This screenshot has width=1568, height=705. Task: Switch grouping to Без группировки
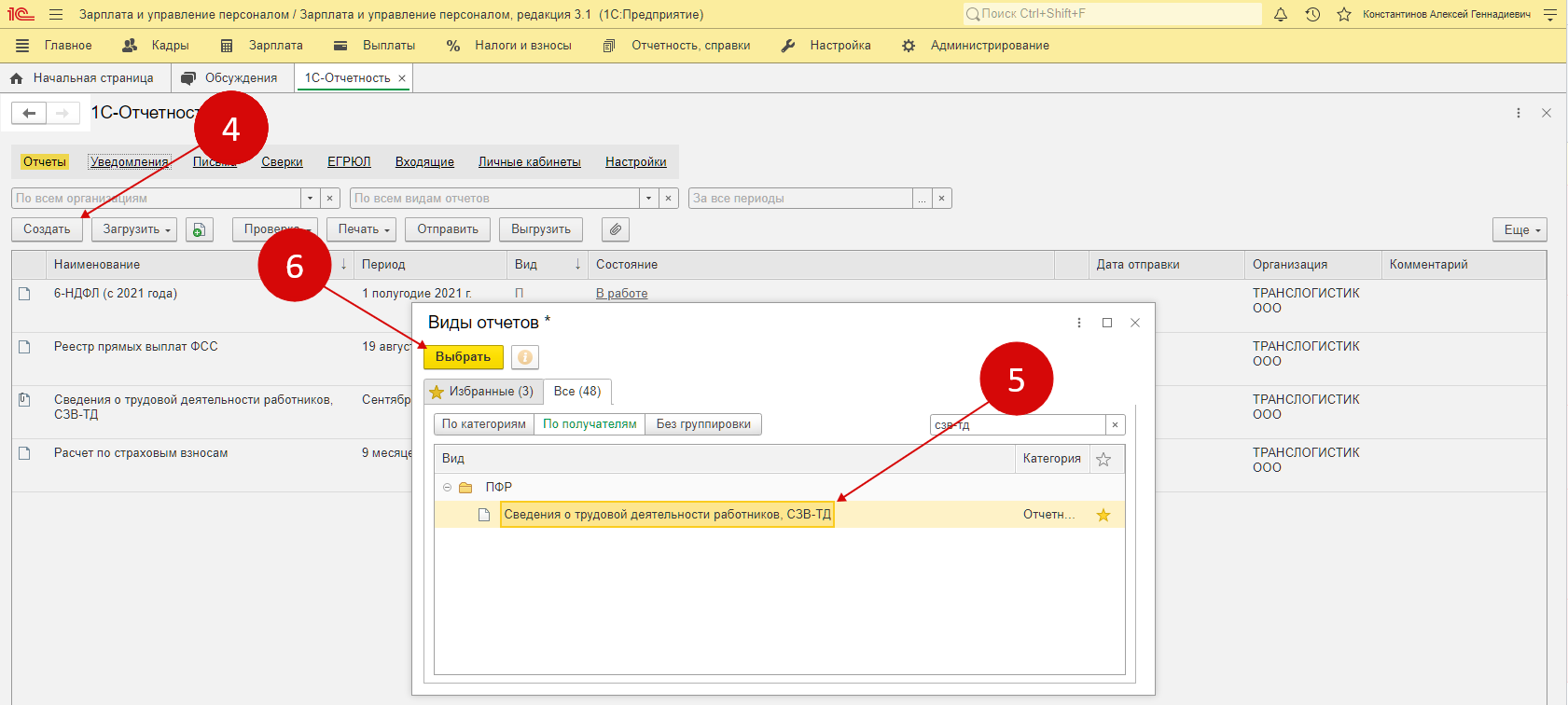pyautogui.click(x=703, y=424)
